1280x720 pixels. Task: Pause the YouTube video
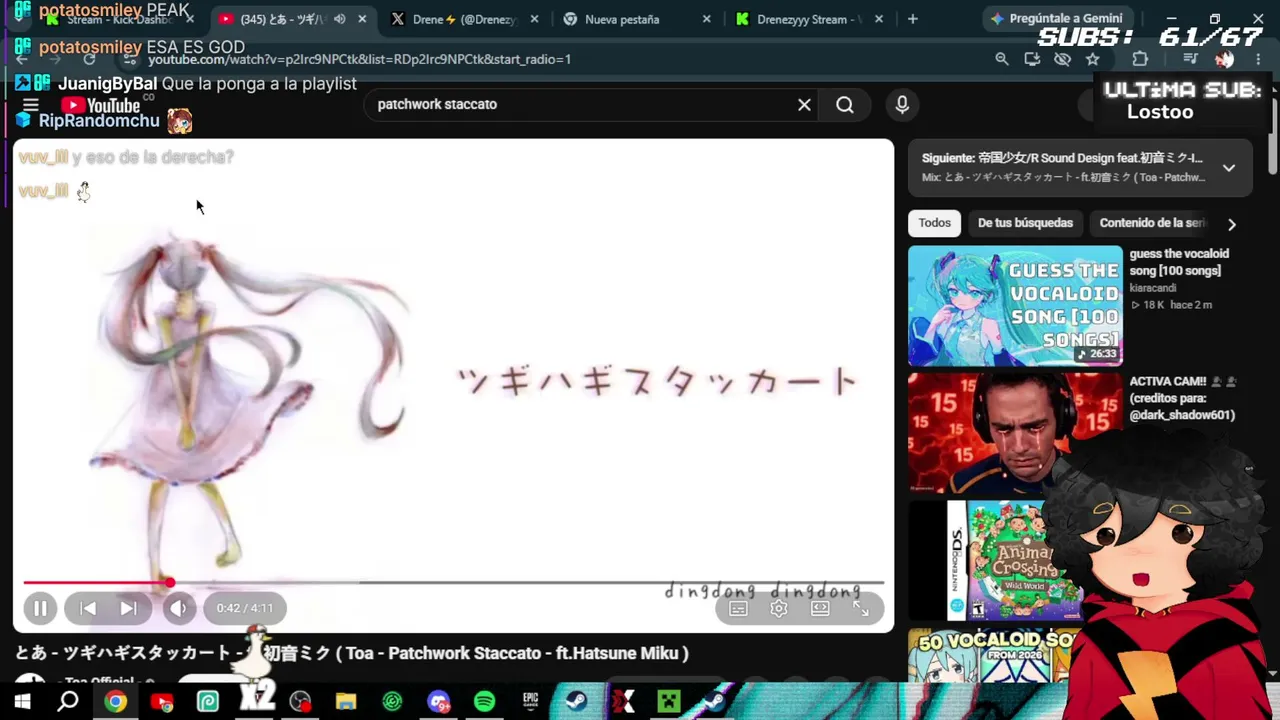coord(40,608)
